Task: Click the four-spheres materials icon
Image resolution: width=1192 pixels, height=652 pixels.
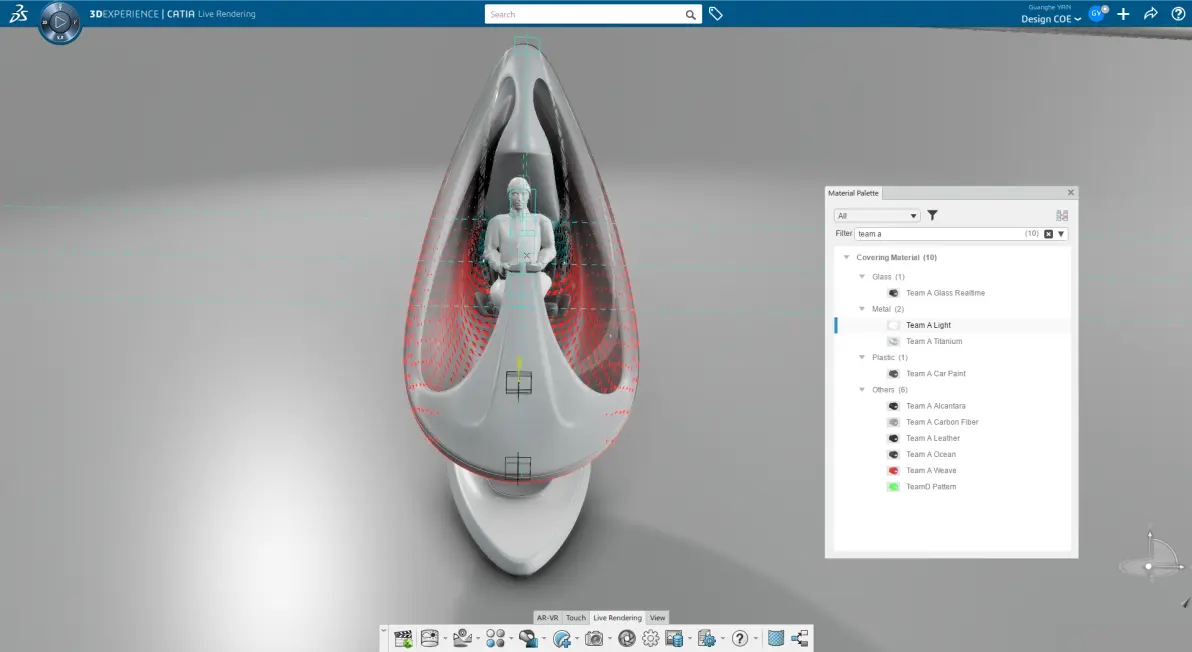Action: pyautogui.click(x=495, y=639)
